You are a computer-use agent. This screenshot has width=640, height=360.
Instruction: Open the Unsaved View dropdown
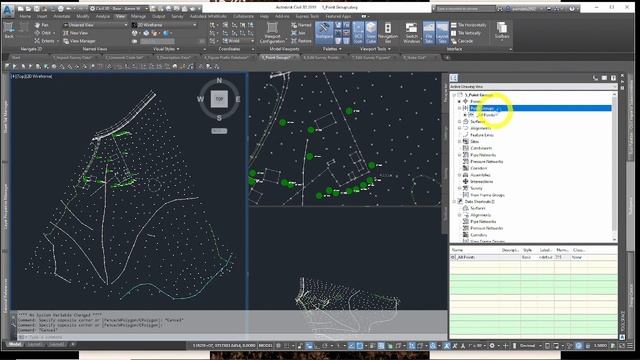(95, 25)
